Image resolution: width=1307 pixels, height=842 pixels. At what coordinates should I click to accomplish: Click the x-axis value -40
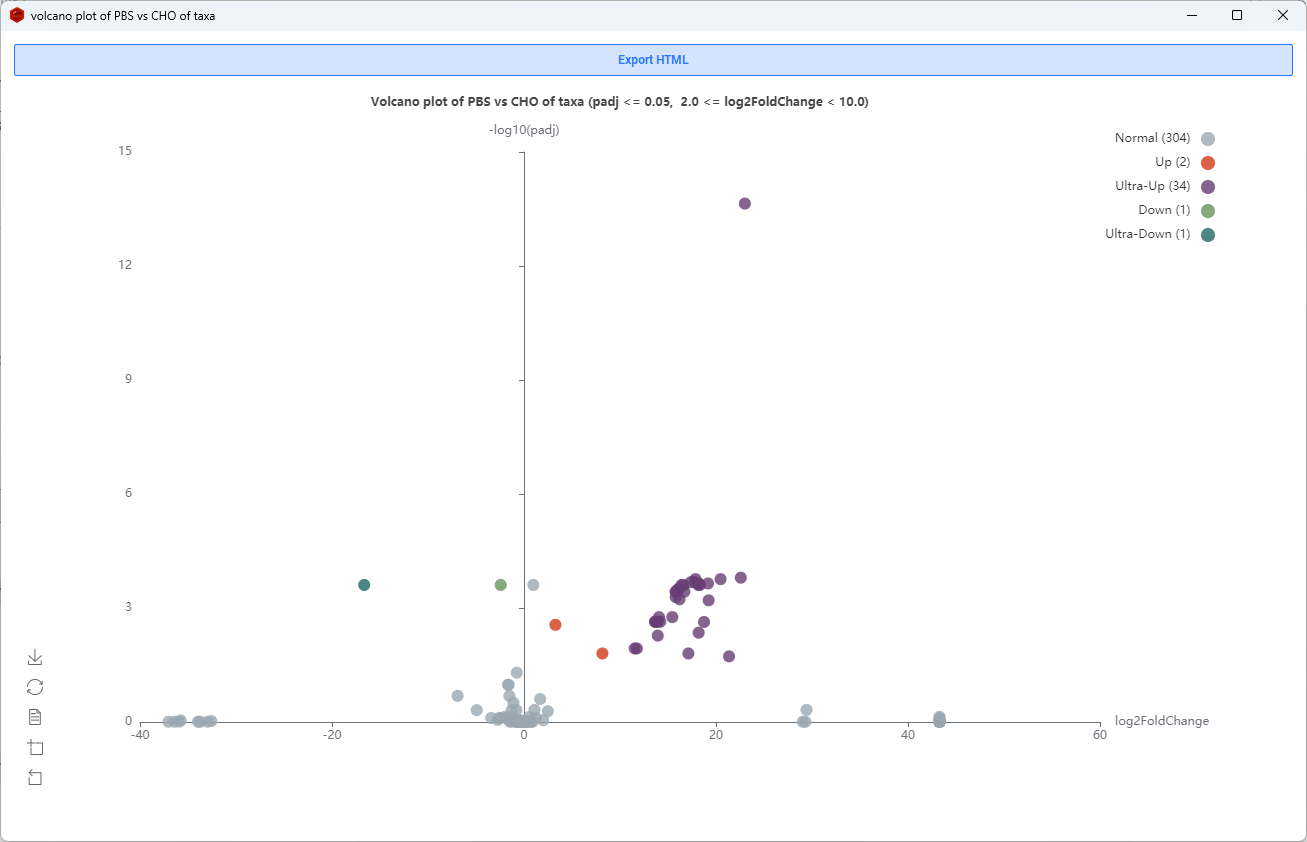pyautogui.click(x=139, y=736)
